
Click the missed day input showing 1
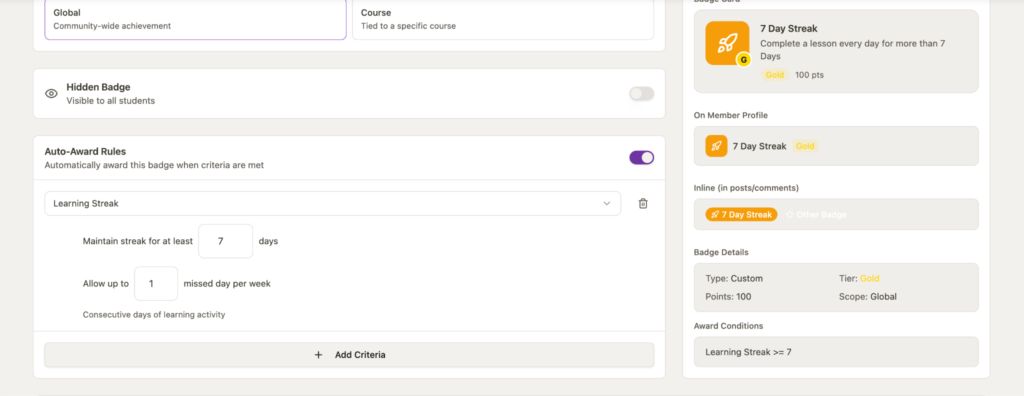156,284
